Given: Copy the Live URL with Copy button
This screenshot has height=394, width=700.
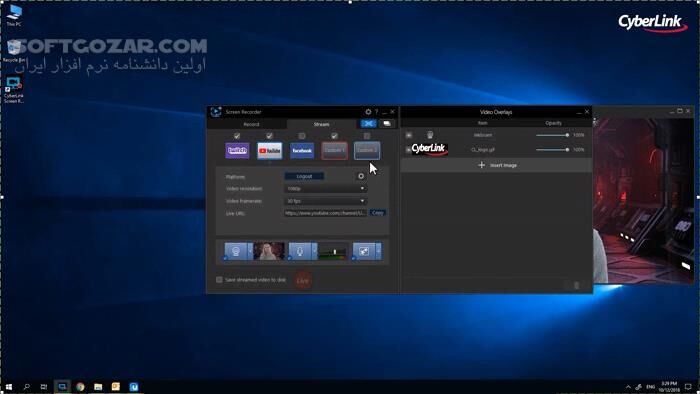Looking at the screenshot, I should (378, 213).
